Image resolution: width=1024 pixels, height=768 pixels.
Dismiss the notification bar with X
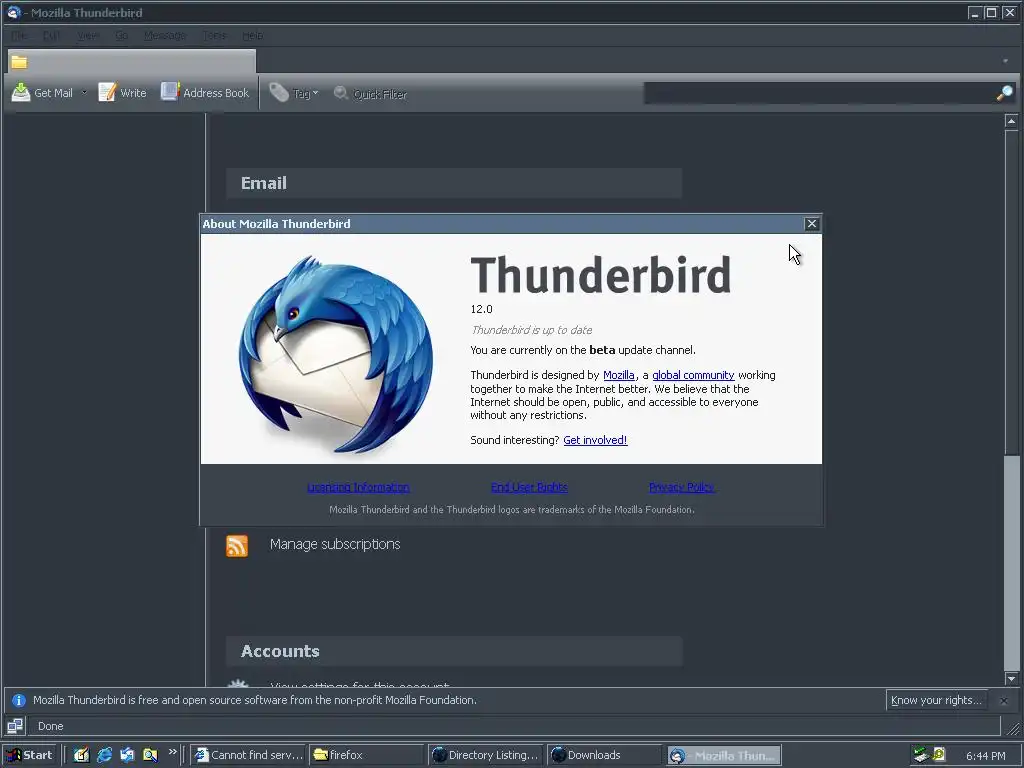(1004, 701)
